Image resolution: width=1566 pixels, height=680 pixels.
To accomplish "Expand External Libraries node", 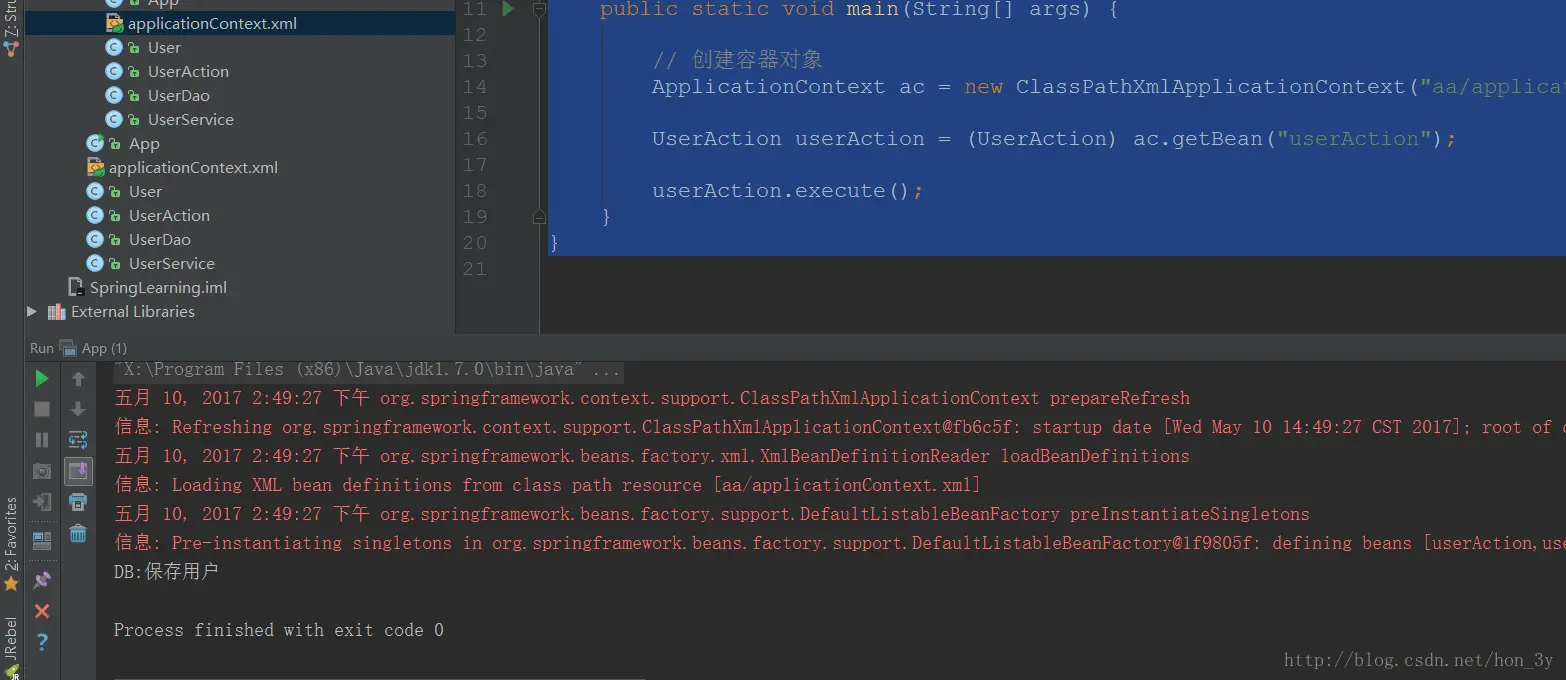I will 32,312.
